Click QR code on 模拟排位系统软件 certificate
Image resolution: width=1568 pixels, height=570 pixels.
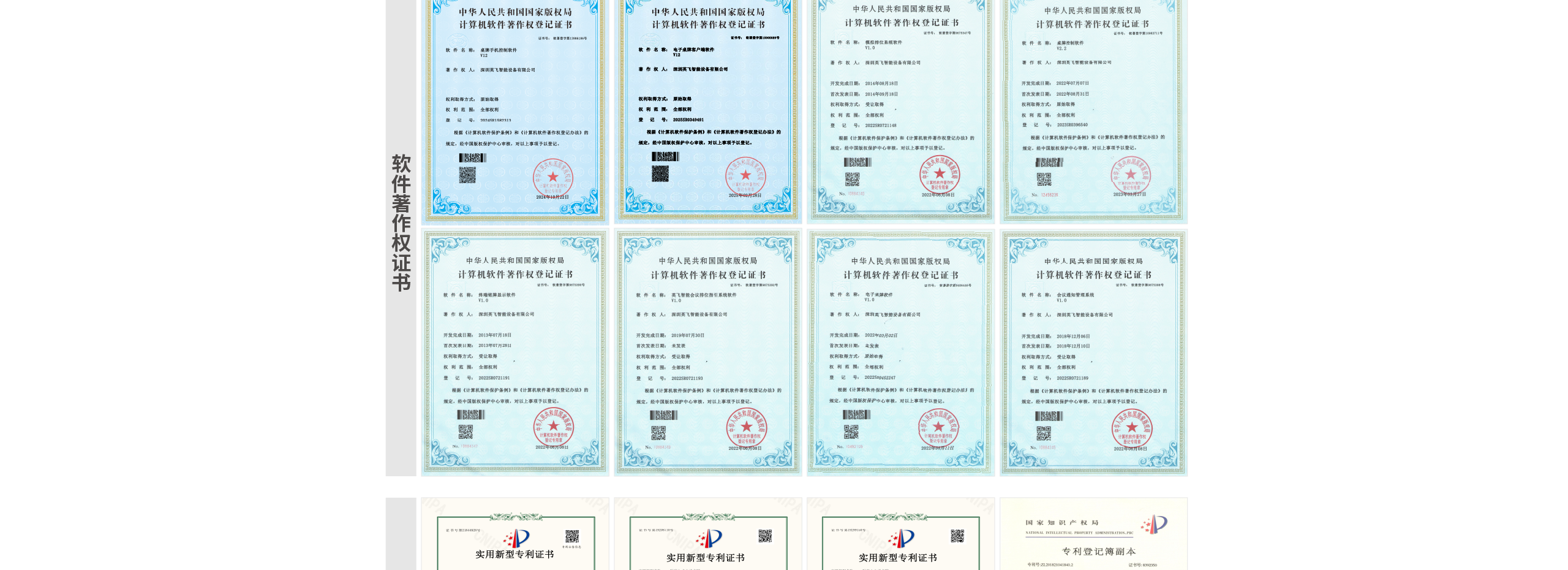click(x=852, y=179)
